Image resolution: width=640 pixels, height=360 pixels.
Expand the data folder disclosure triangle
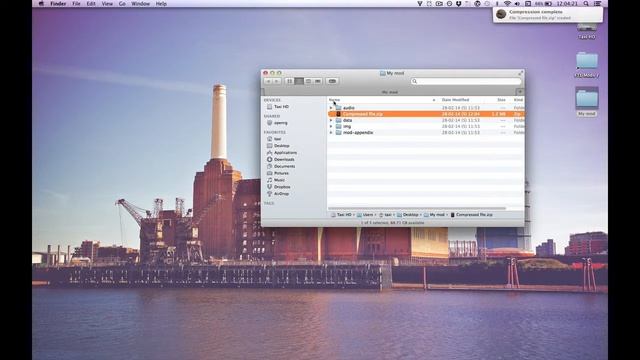click(331, 120)
